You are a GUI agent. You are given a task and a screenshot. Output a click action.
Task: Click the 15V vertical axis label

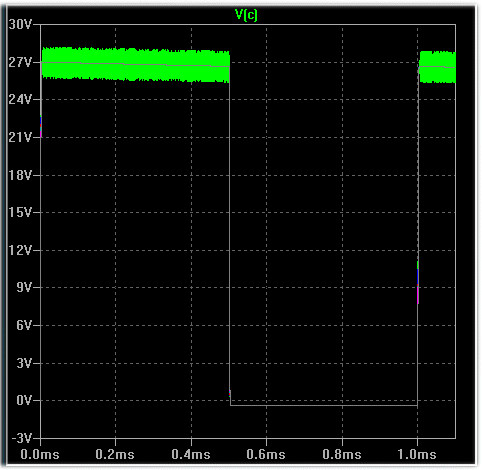pyautogui.click(x=20, y=212)
